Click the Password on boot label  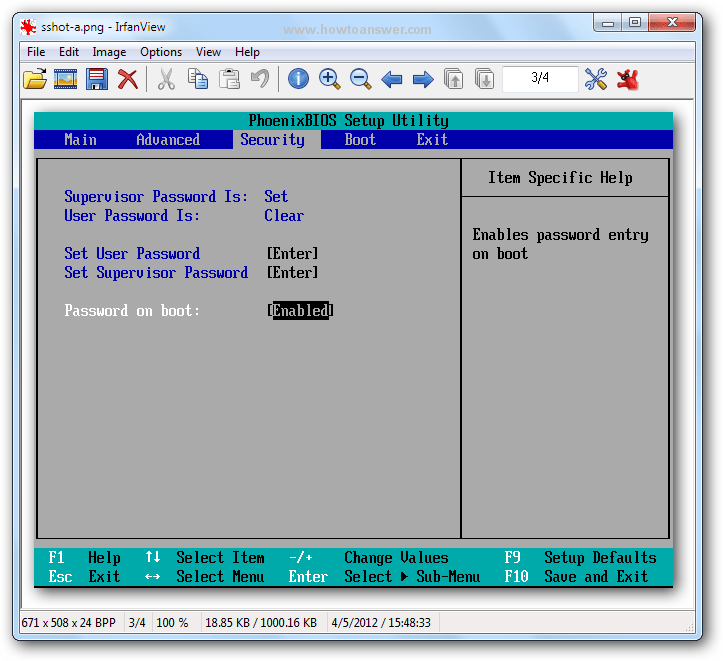click(132, 310)
